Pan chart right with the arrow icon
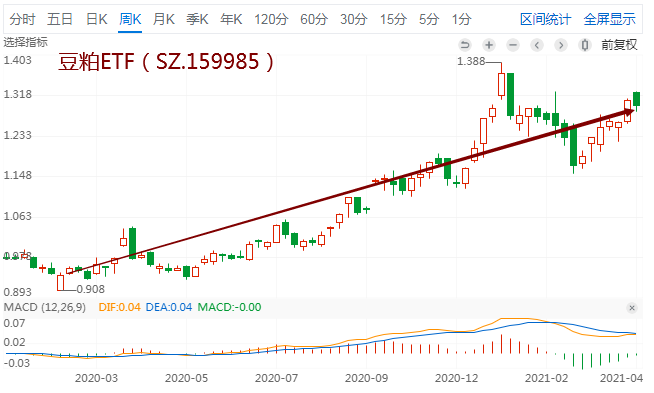 tap(561, 45)
